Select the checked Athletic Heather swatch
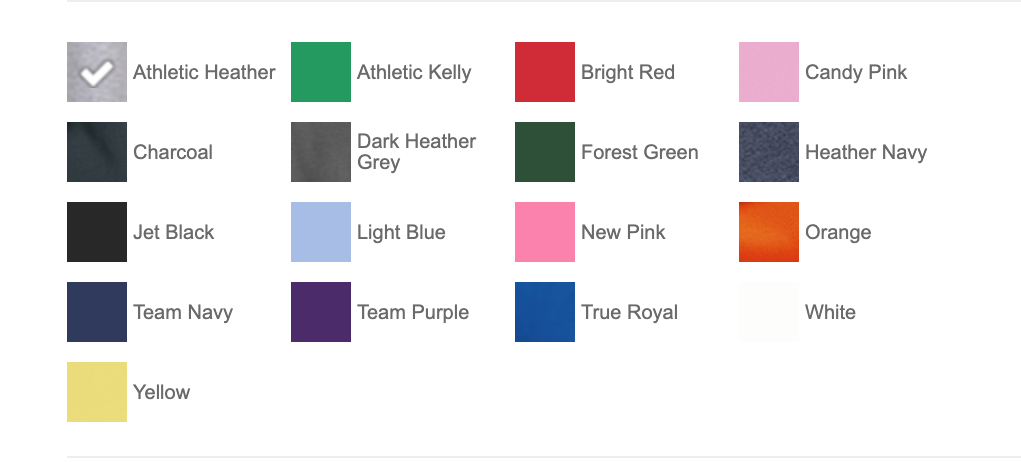The width and height of the screenshot is (1021, 462). [x=97, y=72]
